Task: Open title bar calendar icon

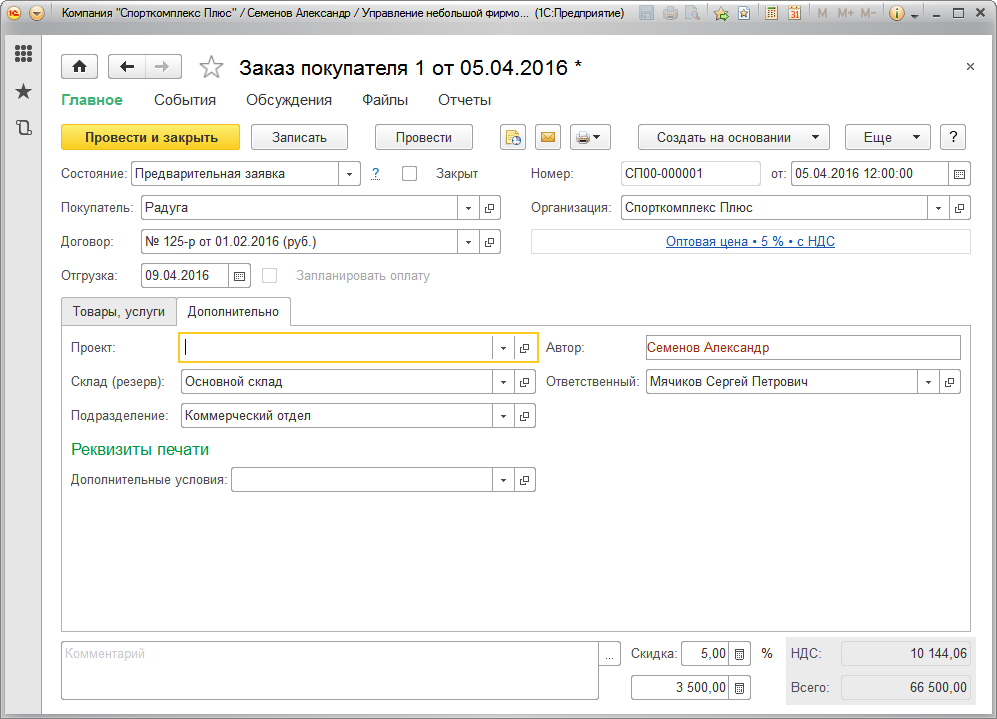Action: tap(794, 13)
